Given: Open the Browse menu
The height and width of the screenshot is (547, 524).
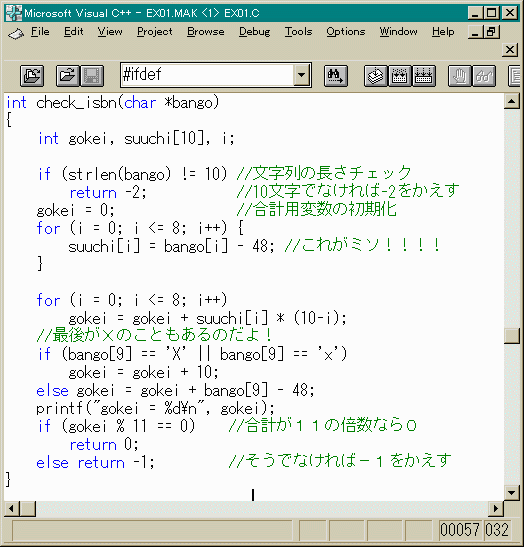Looking at the screenshot, I should coord(205,32).
